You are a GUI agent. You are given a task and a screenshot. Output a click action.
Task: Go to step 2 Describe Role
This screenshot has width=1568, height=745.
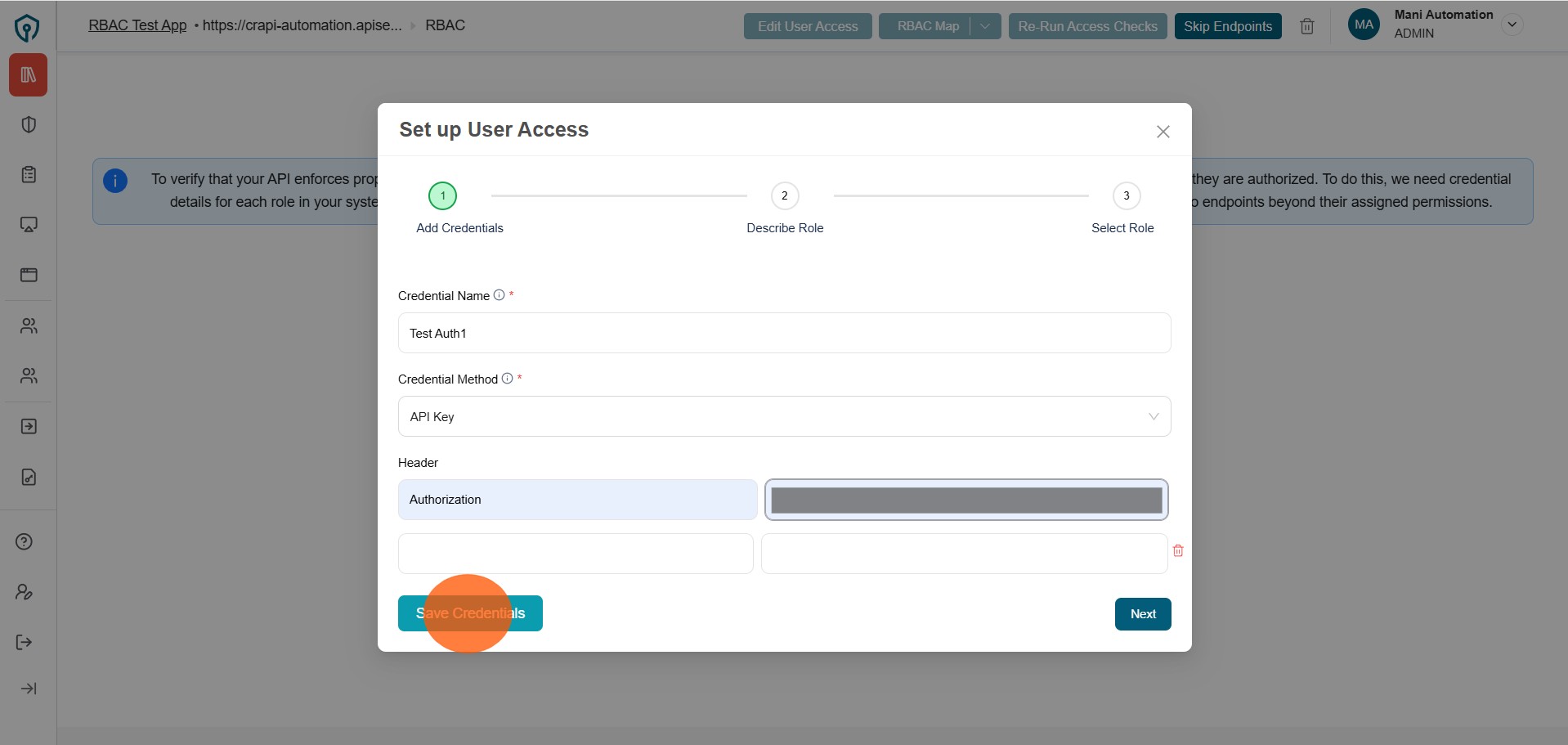coord(784,195)
